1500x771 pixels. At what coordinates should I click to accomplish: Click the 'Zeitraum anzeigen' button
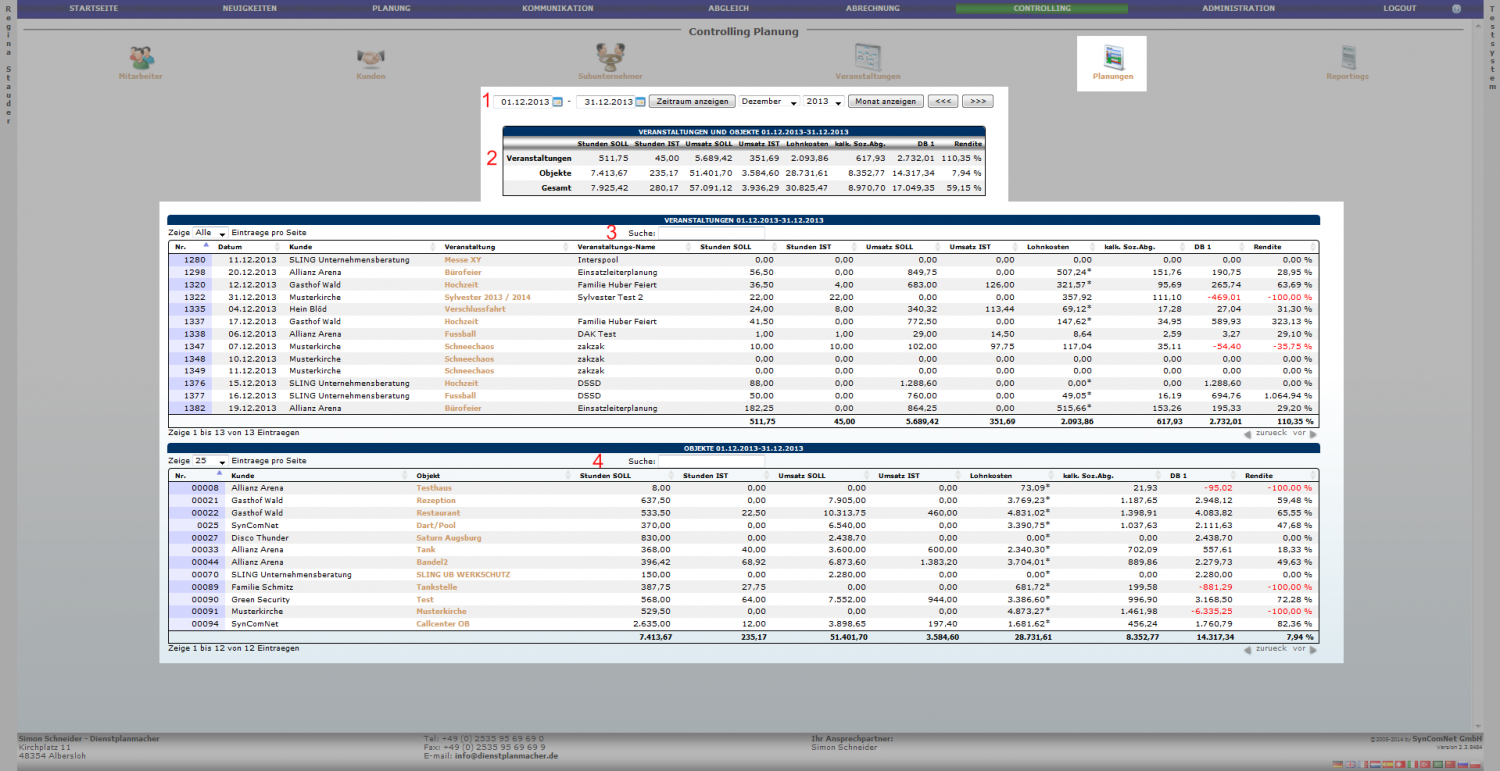[x=692, y=102]
